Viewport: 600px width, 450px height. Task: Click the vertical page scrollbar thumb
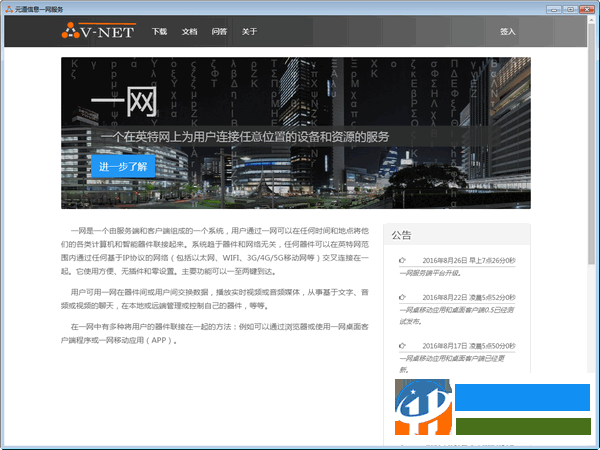click(x=592, y=143)
